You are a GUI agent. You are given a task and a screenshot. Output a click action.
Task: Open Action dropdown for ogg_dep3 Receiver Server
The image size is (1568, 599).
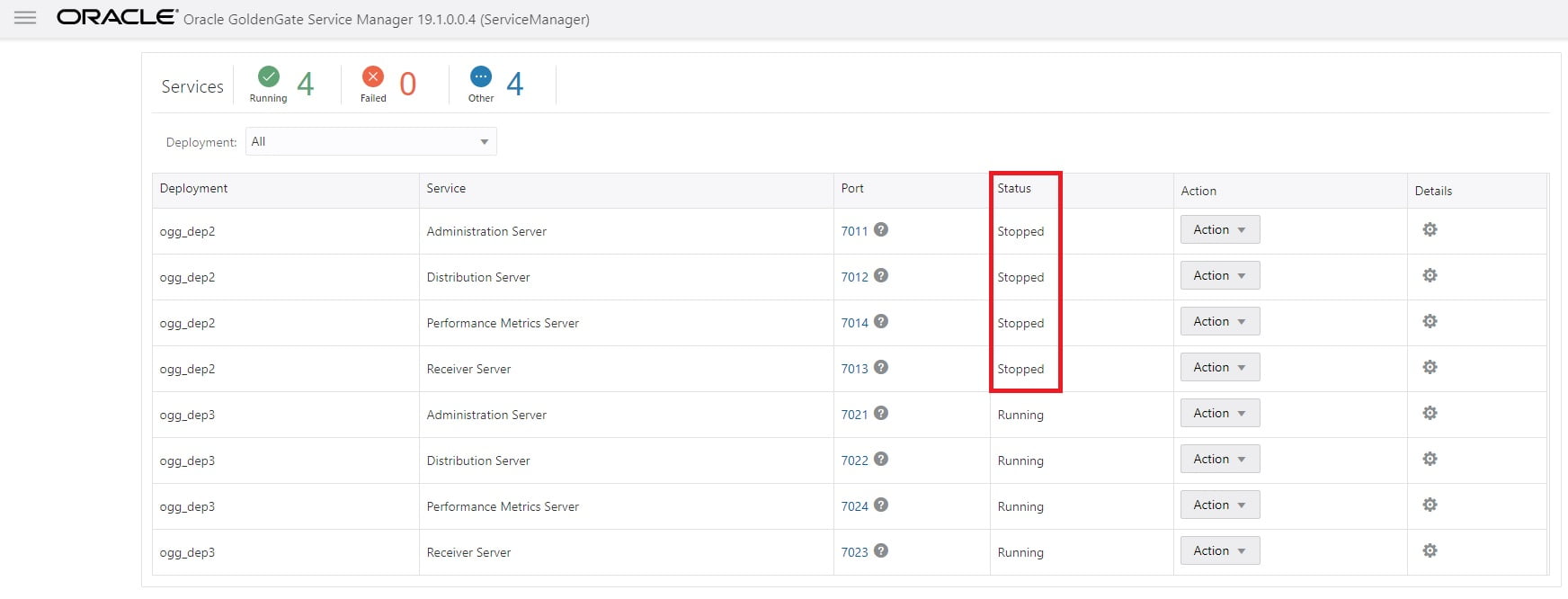tap(1220, 550)
